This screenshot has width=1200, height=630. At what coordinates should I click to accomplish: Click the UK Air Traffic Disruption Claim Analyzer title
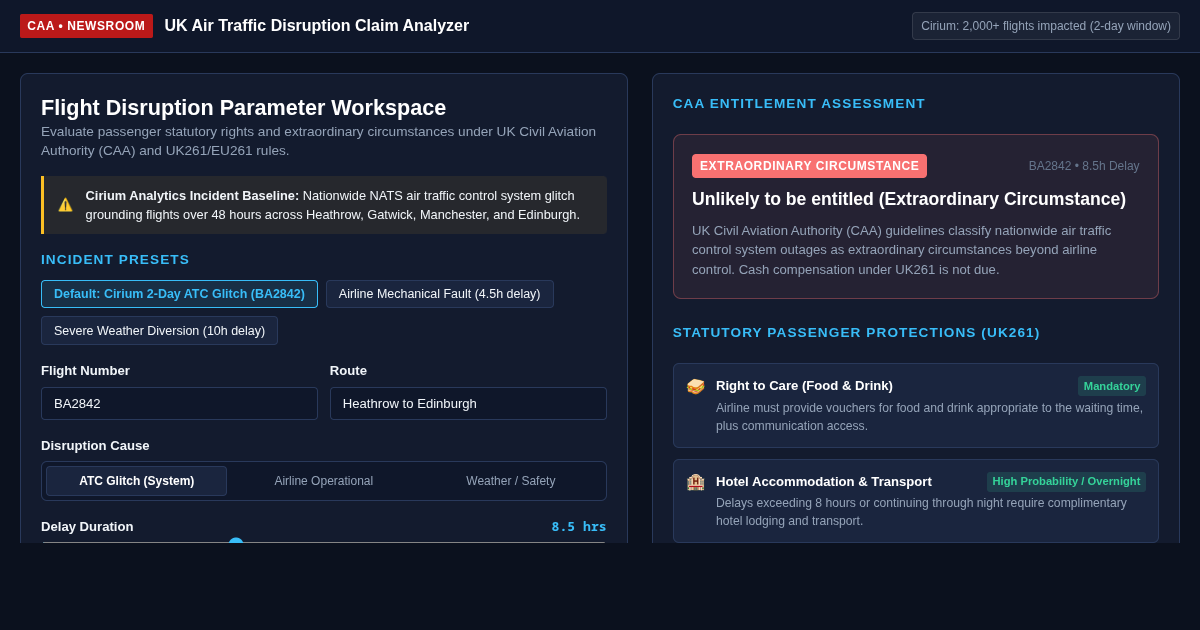click(317, 26)
